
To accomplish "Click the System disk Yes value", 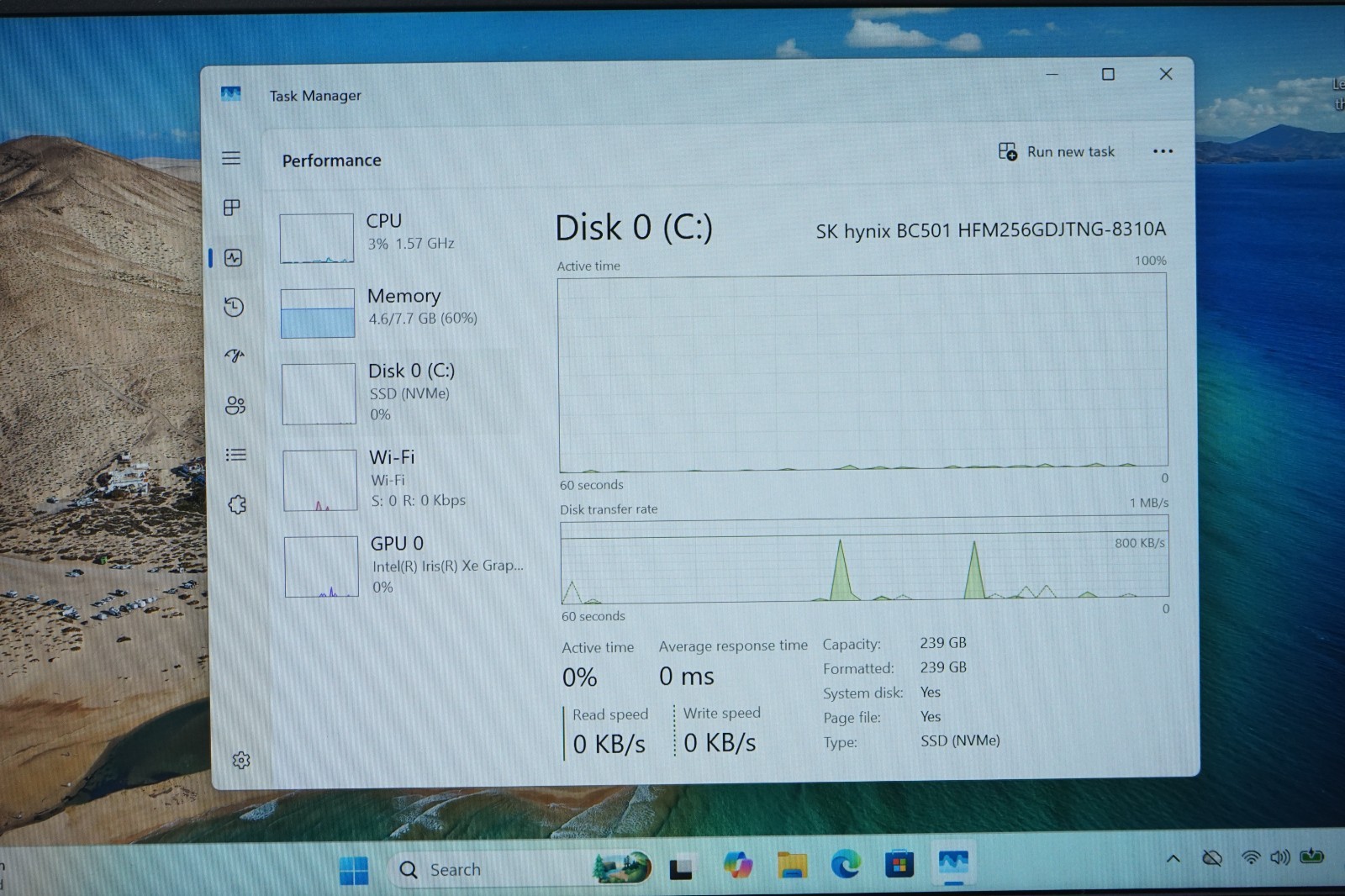I will pos(931,692).
